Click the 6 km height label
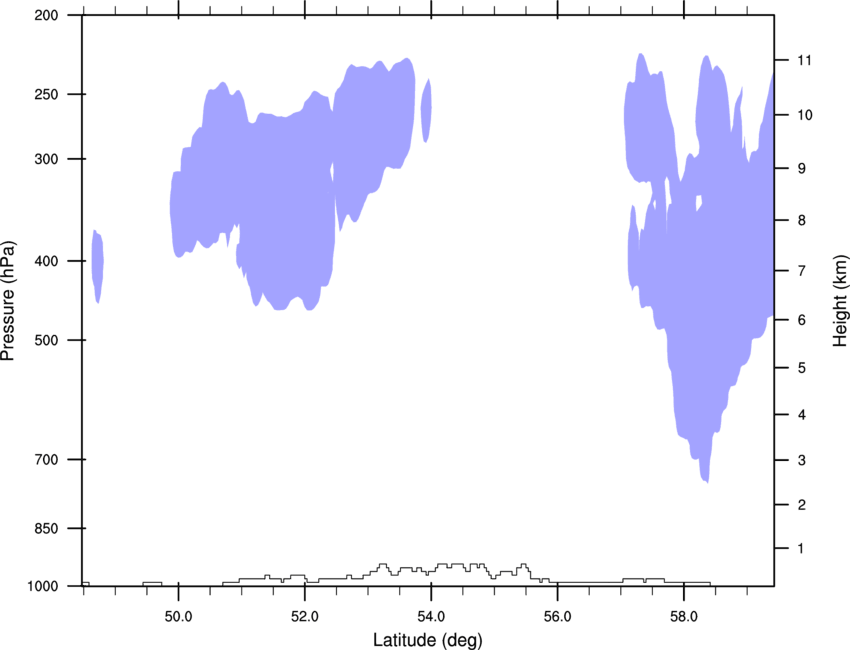This screenshot has height=650, width=850. tap(802, 320)
